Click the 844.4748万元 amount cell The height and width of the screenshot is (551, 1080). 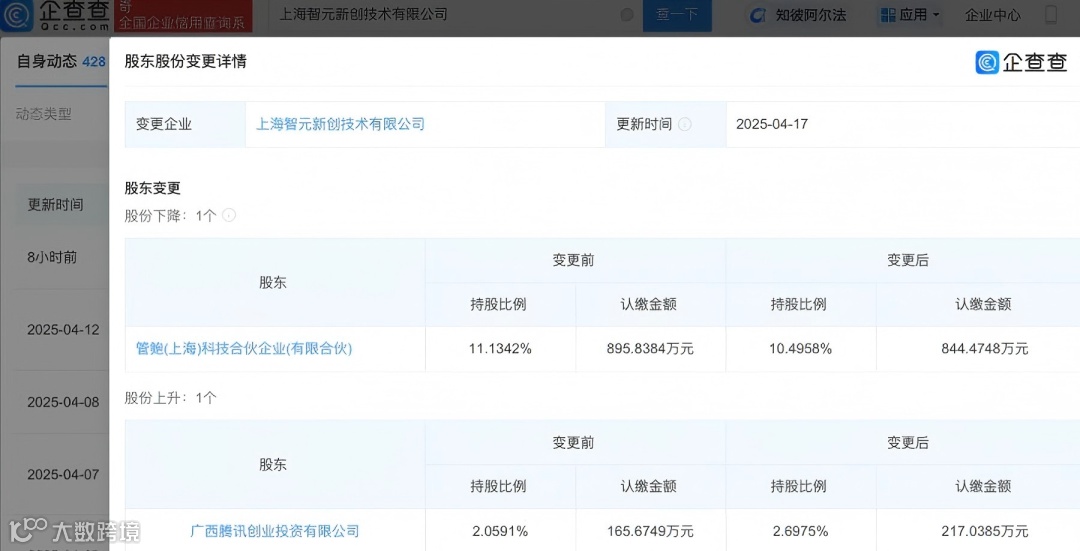click(x=985, y=349)
